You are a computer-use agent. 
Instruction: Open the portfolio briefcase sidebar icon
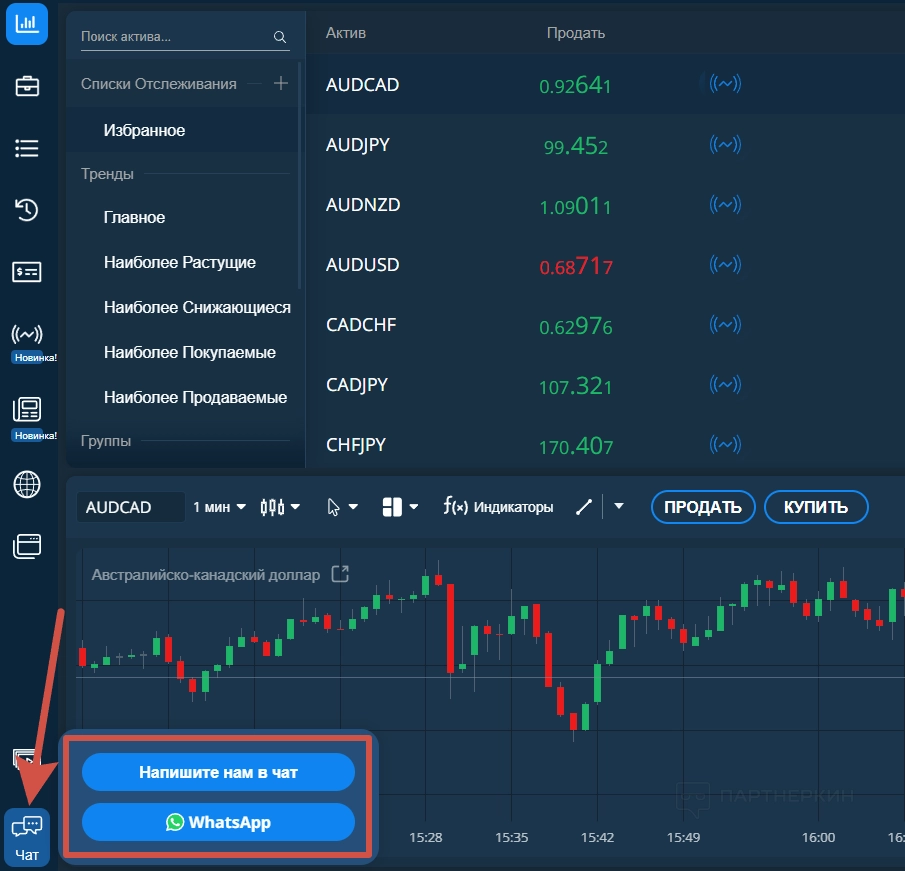[27, 87]
